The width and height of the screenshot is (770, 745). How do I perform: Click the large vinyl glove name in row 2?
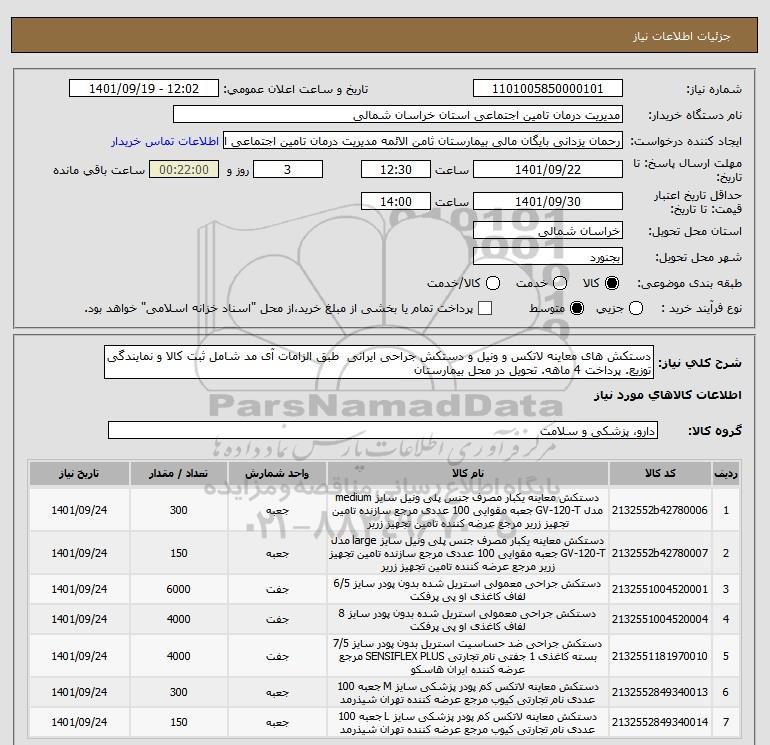click(468, 553)
